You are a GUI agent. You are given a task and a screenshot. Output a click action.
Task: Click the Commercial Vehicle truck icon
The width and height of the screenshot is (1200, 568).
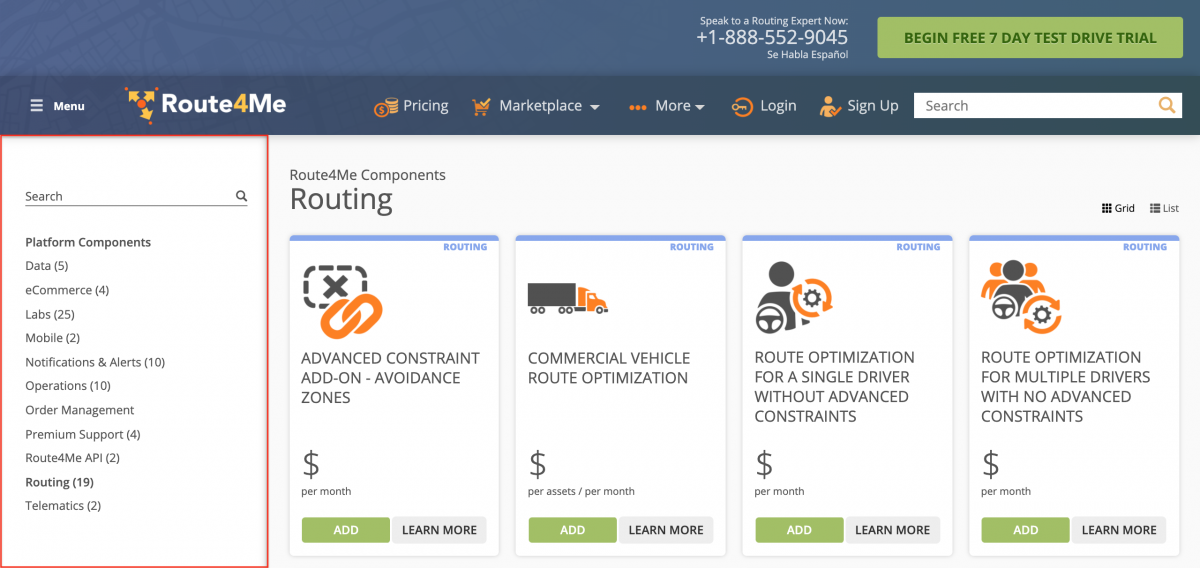[567, 298]
